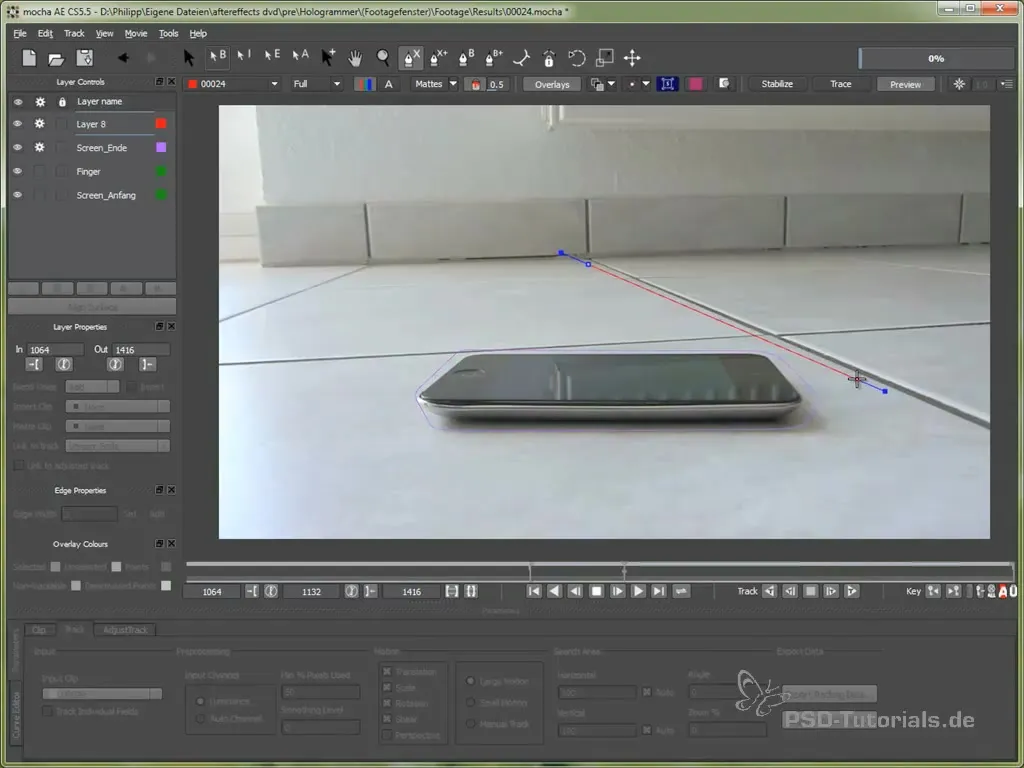Toggle the autokey A button
This screenshot has width=1024, height=768.
1003,591
